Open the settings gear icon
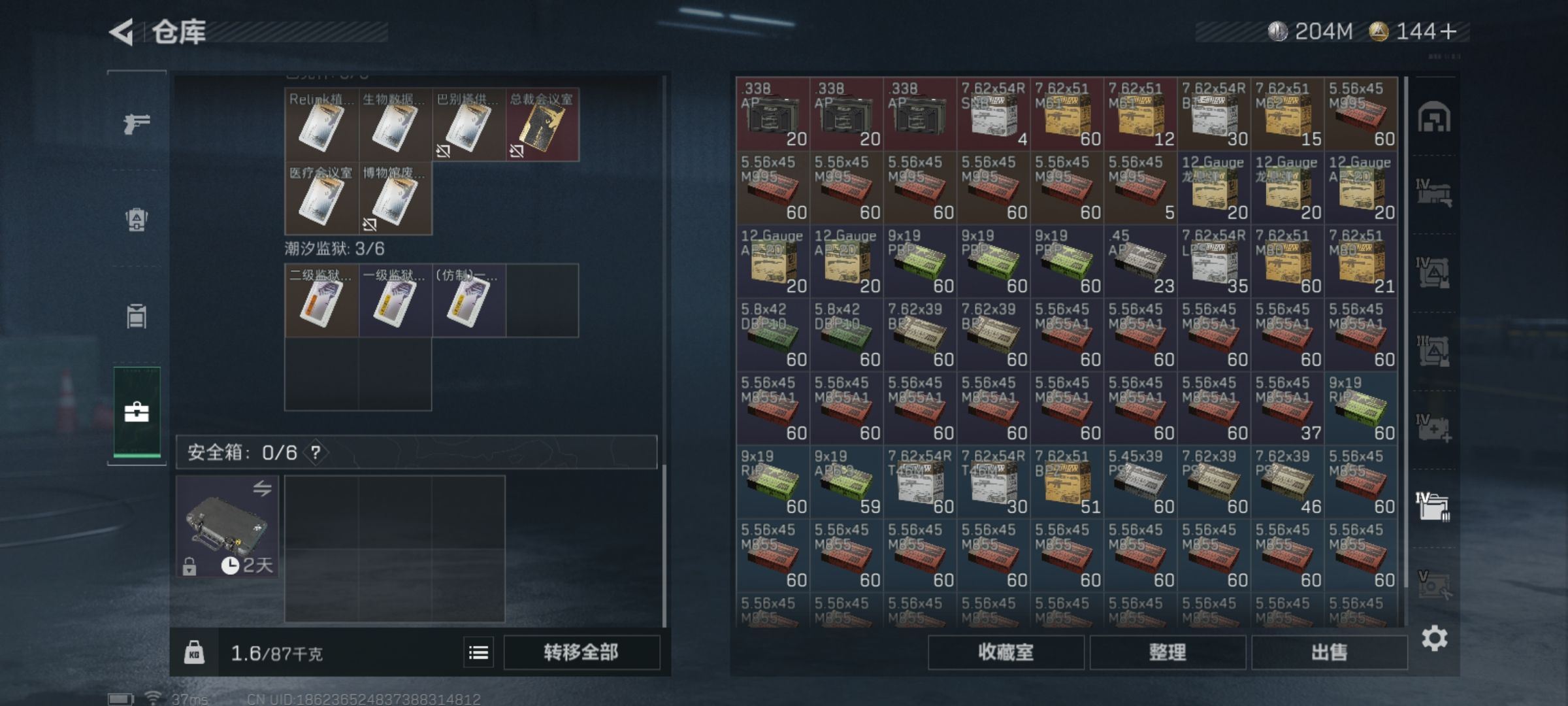 click(1434, 639)
